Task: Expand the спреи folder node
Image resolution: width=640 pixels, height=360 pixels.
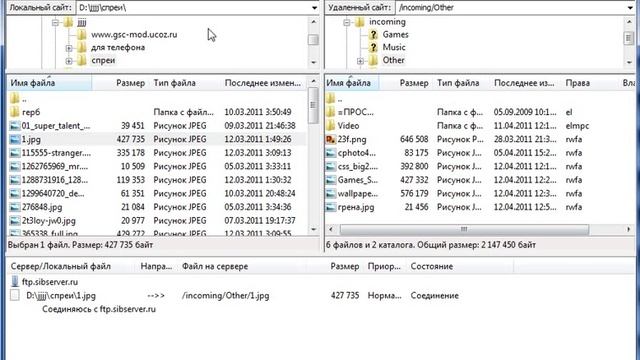Action: tap(69, 61)
